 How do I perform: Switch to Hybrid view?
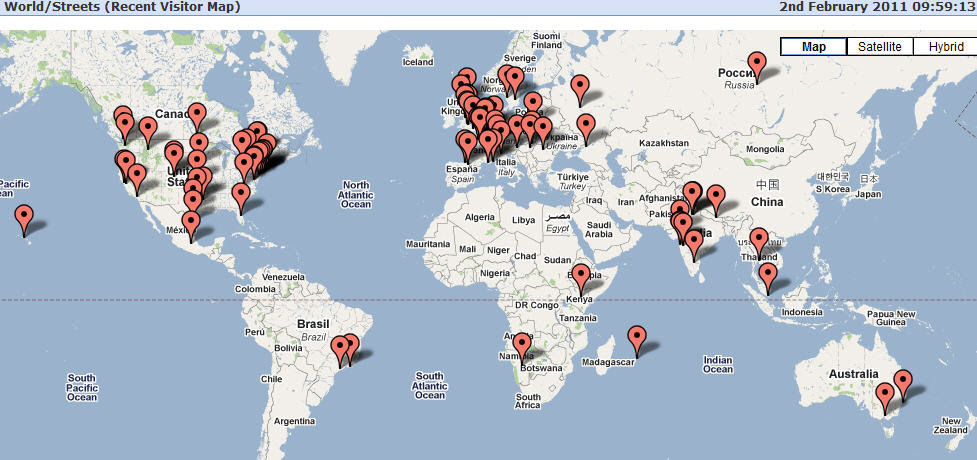(946, 47)
